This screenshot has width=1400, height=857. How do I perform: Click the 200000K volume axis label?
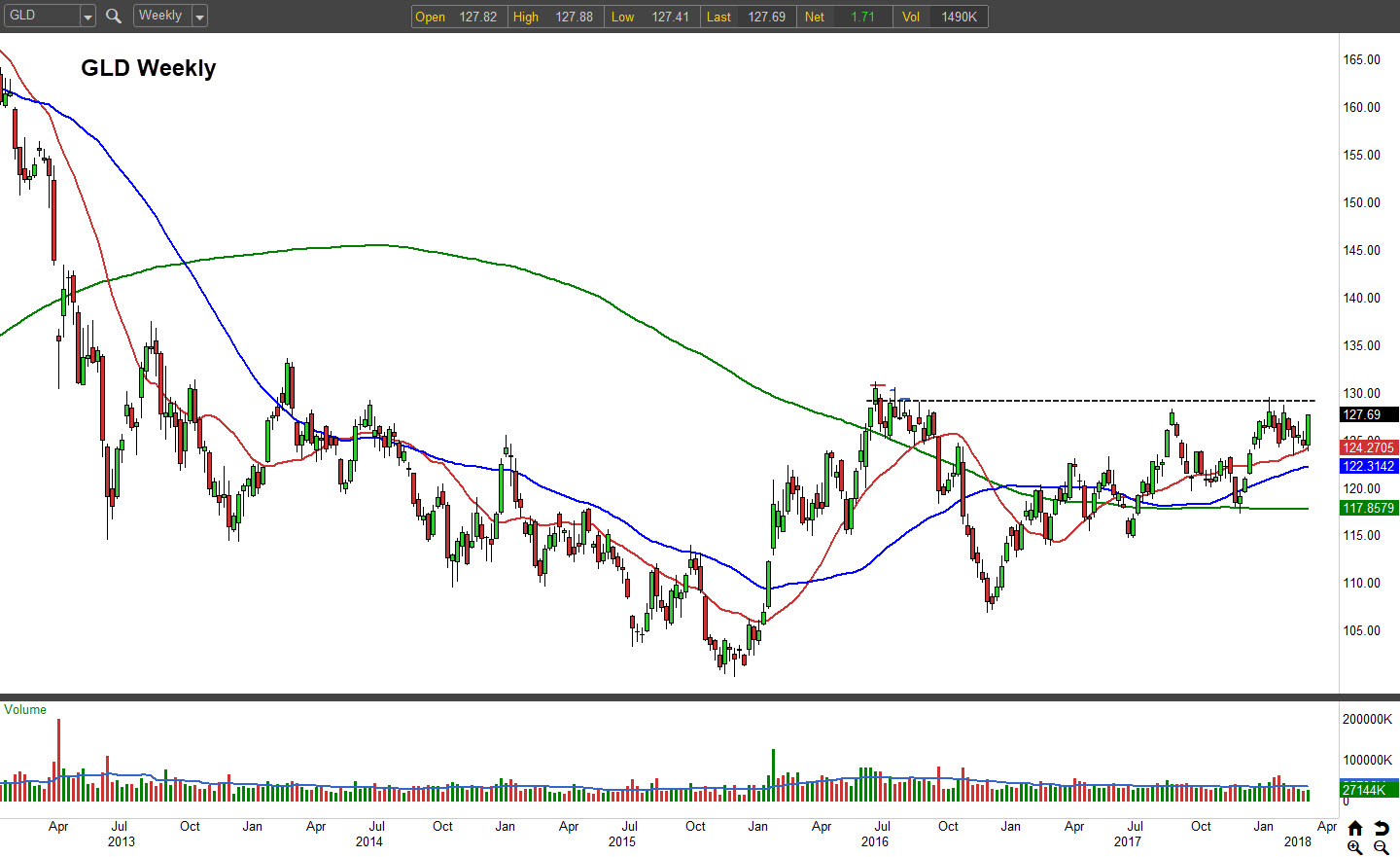pyautogui.click(x=1368, y=719)
